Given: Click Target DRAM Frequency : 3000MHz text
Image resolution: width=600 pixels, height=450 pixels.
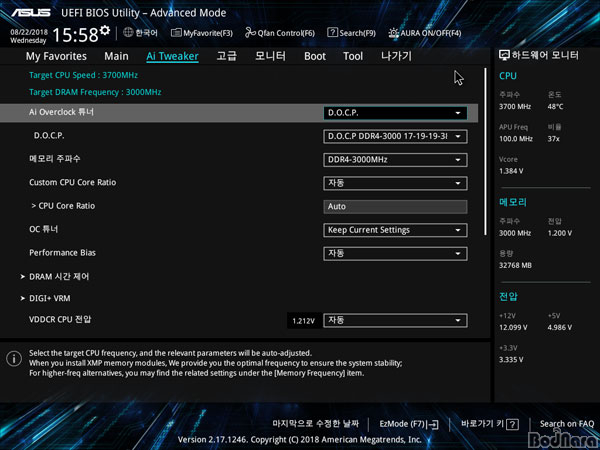Looking at the screenshot, I should coord(95,92).
